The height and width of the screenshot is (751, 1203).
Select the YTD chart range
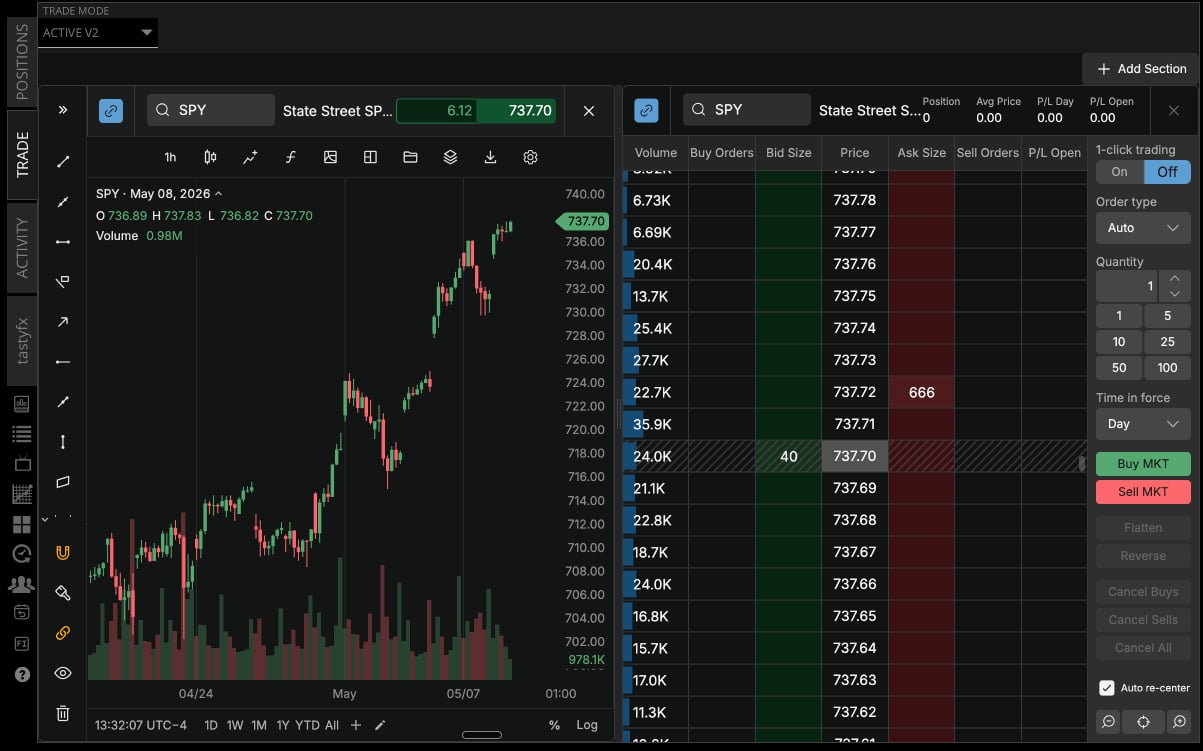(x=308, y=725)
